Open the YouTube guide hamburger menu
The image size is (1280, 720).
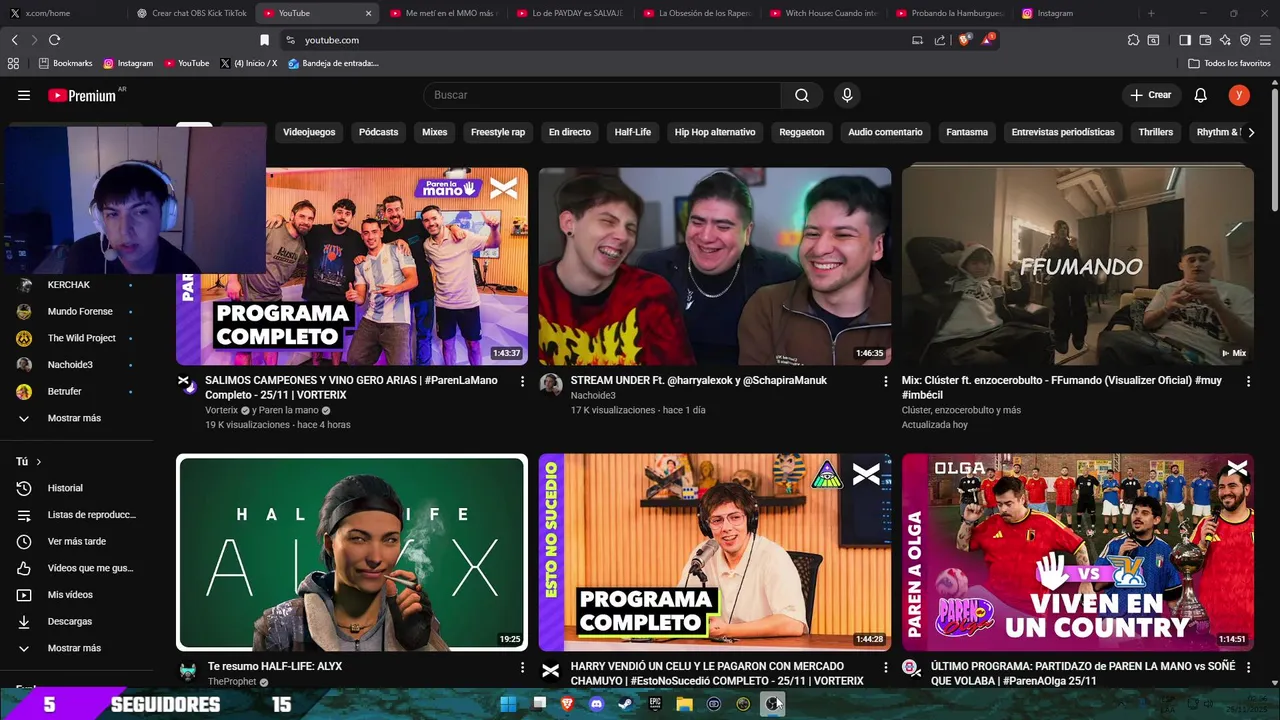[x=24, y=95]
